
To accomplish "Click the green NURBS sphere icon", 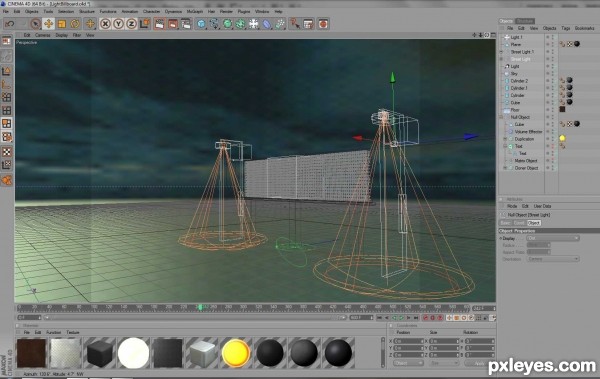I will click(227, 24).
